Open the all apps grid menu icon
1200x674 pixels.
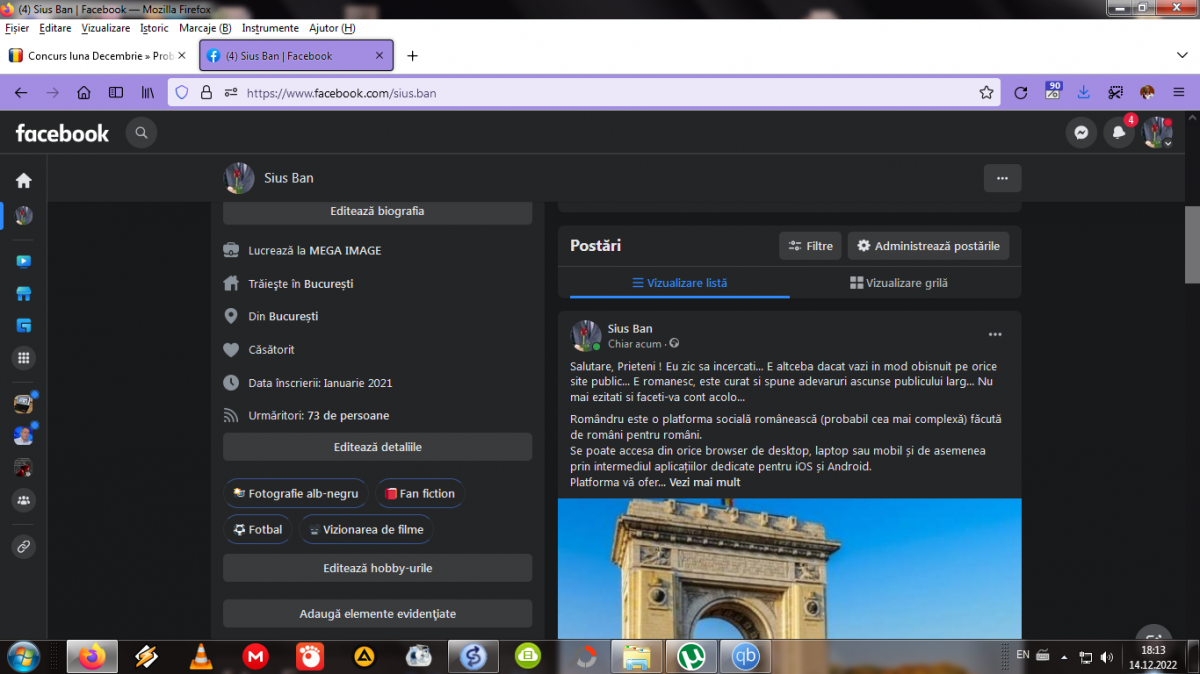click(x=23, y=357)
